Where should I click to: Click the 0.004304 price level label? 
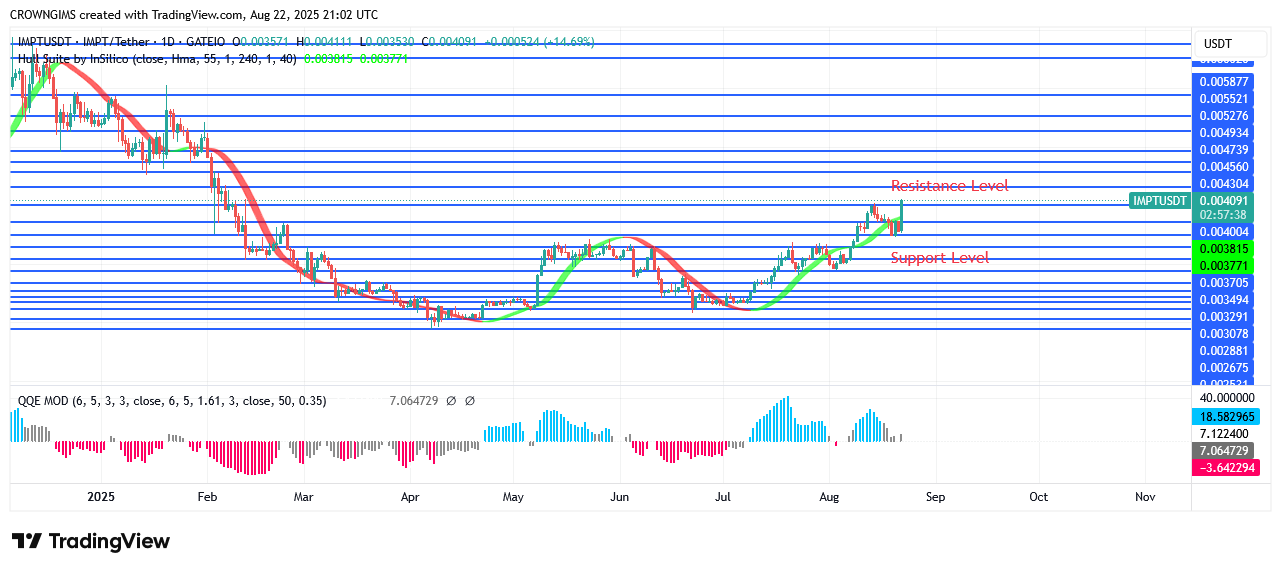[x=1224, y=184]
